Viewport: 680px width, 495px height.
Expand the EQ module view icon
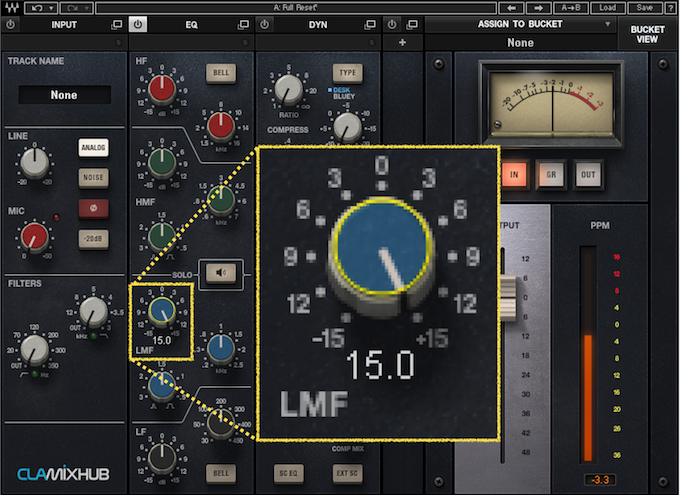pos(244,25)
